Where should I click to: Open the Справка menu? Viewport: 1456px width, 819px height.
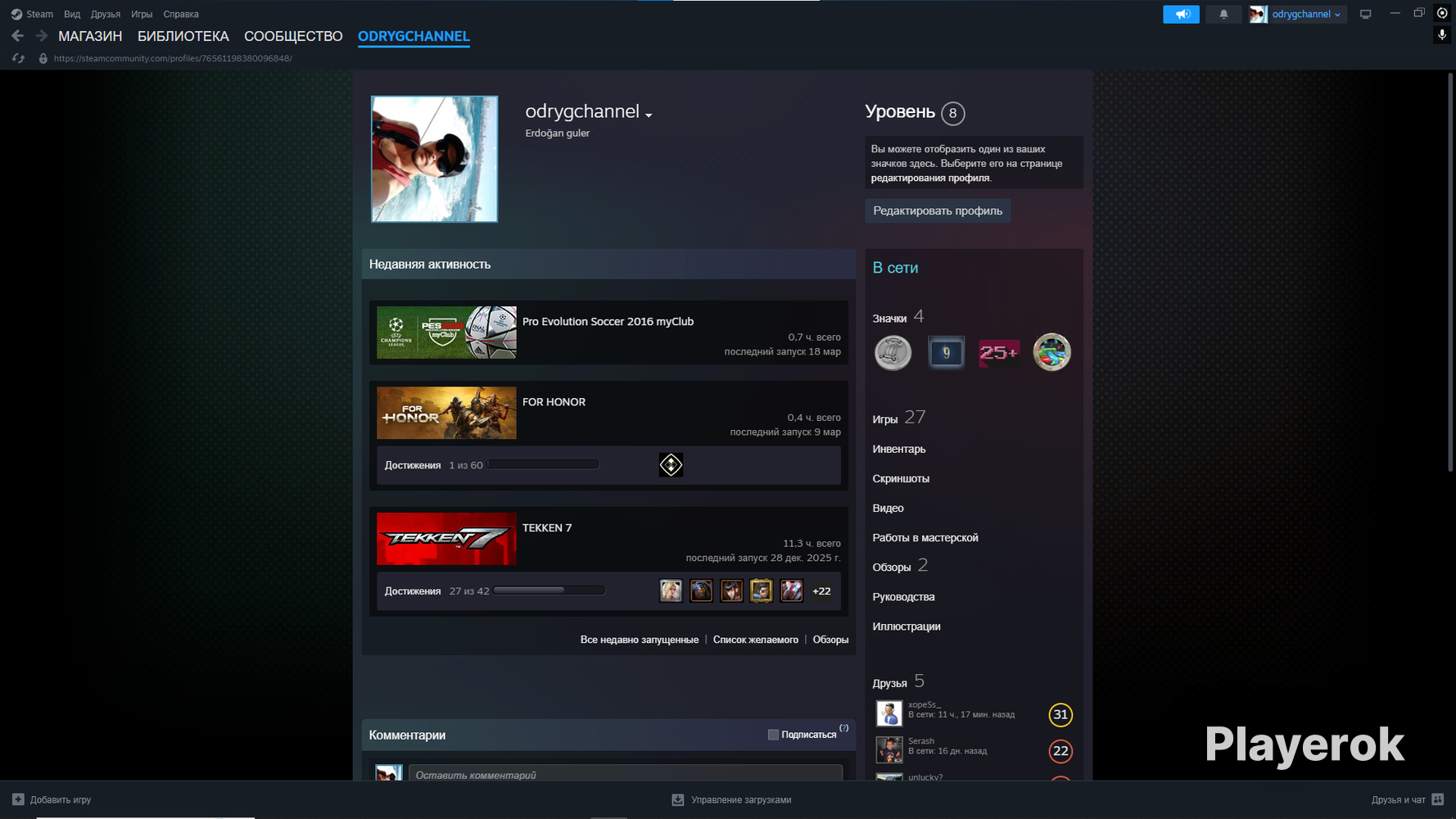[181, 14]
